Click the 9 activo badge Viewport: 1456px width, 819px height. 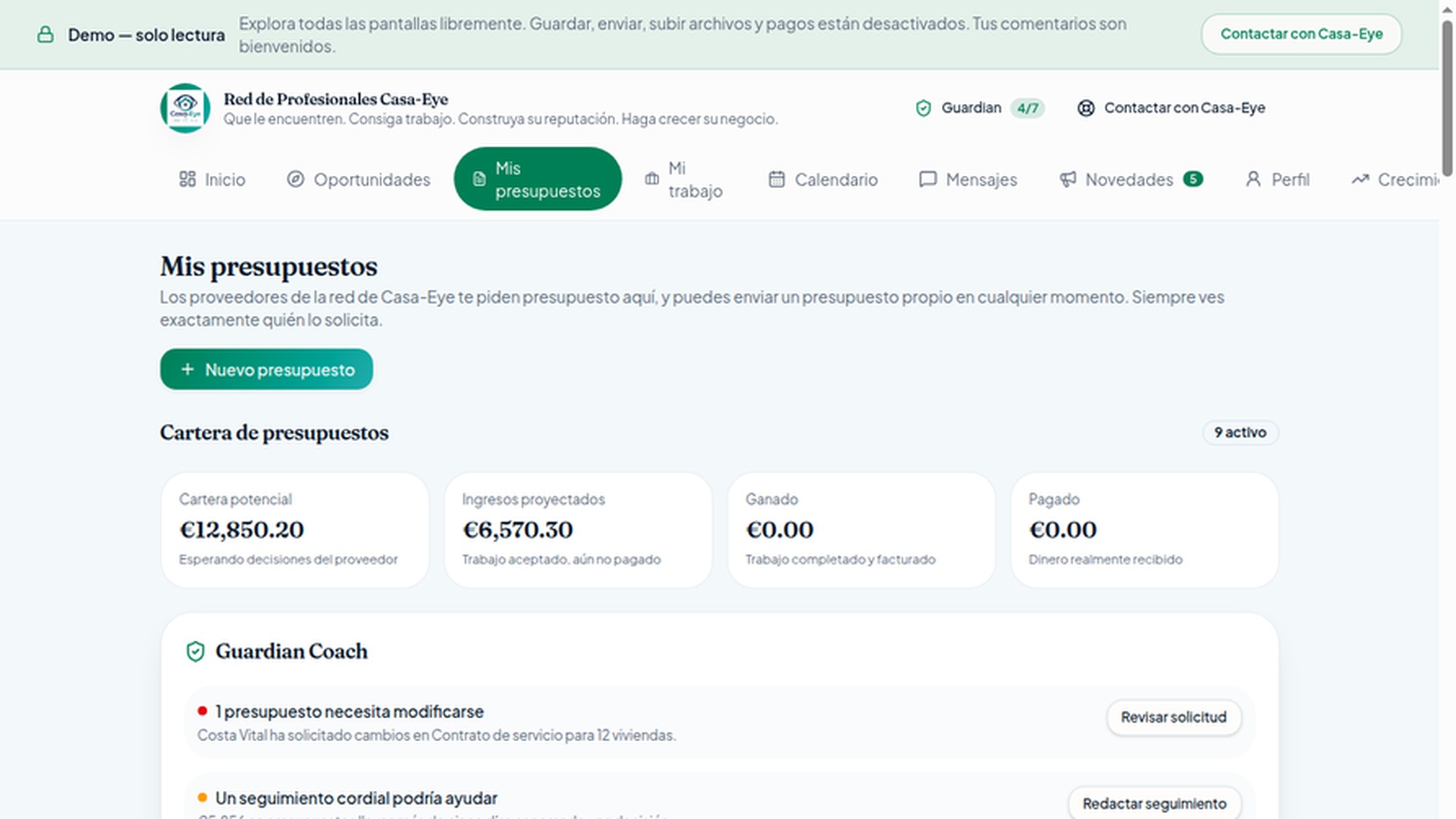tap(1240, 432)
